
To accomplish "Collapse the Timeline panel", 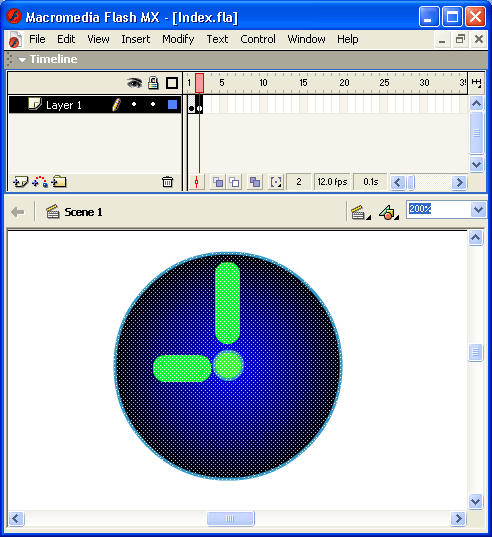I will pos(22,60).
